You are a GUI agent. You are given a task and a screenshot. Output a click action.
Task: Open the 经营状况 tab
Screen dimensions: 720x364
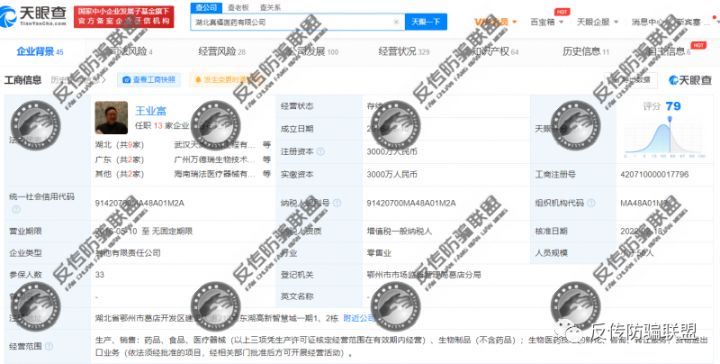tap(404, 52)
